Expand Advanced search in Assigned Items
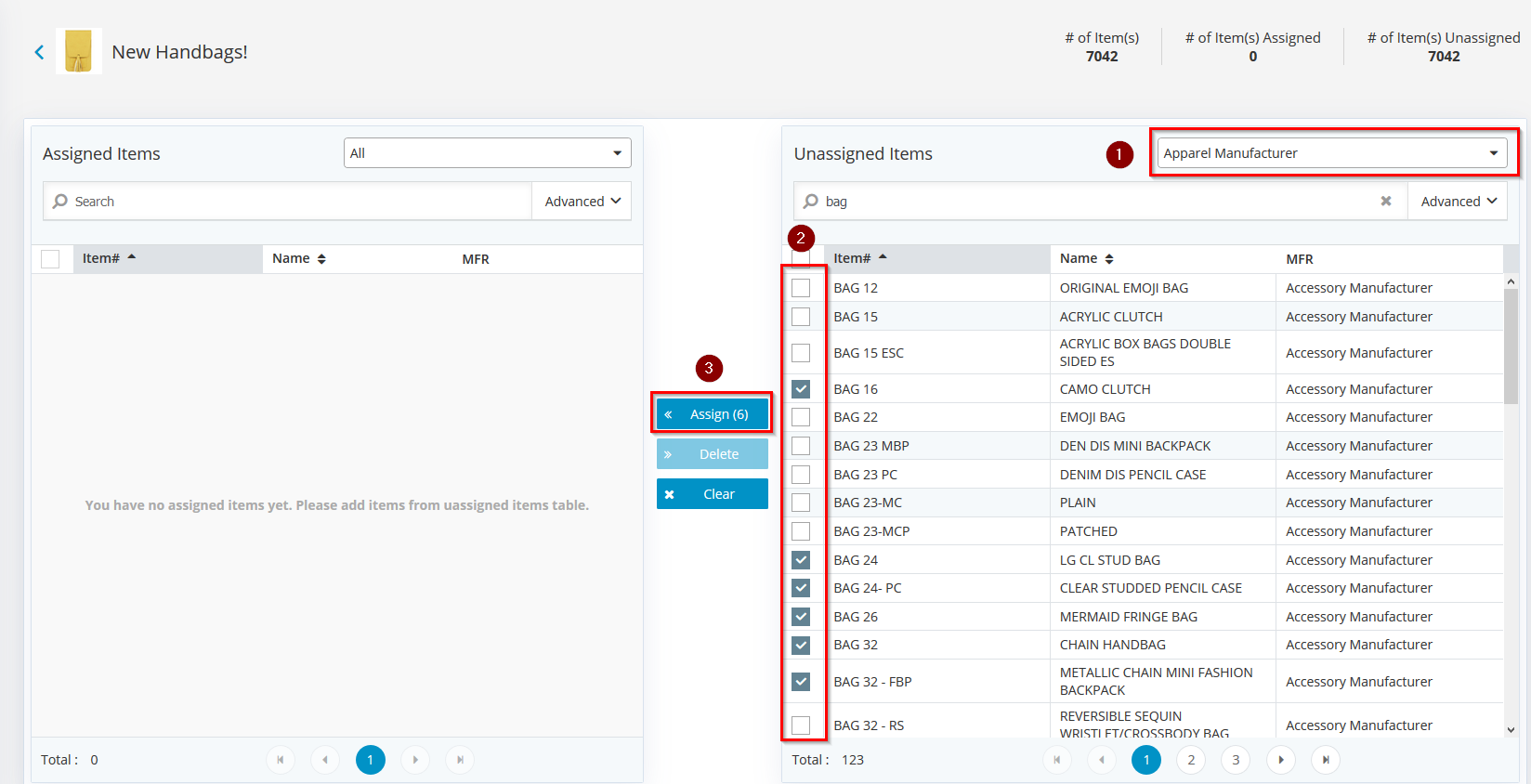Screen dimensions: 1531x784 pos(582,201)
